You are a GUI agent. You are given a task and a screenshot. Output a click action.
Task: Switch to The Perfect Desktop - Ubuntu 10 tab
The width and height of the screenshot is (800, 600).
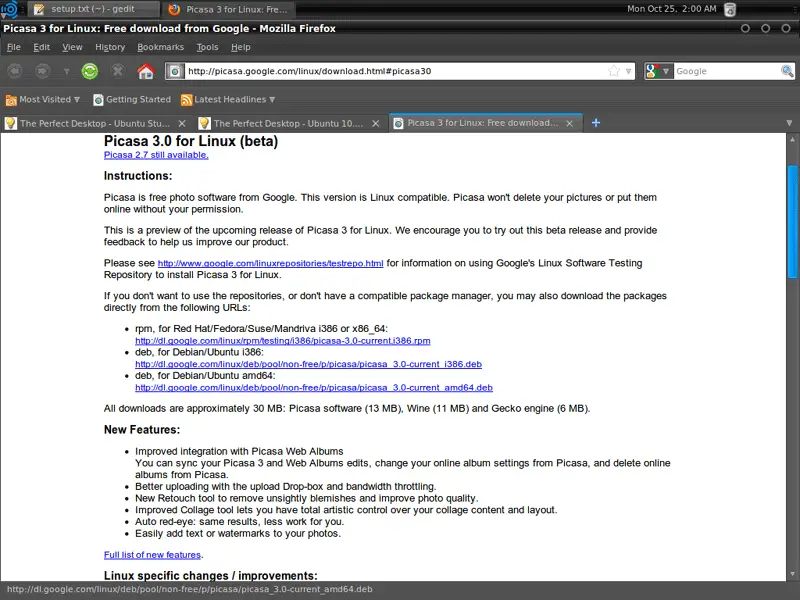click(x=289, y=123)
